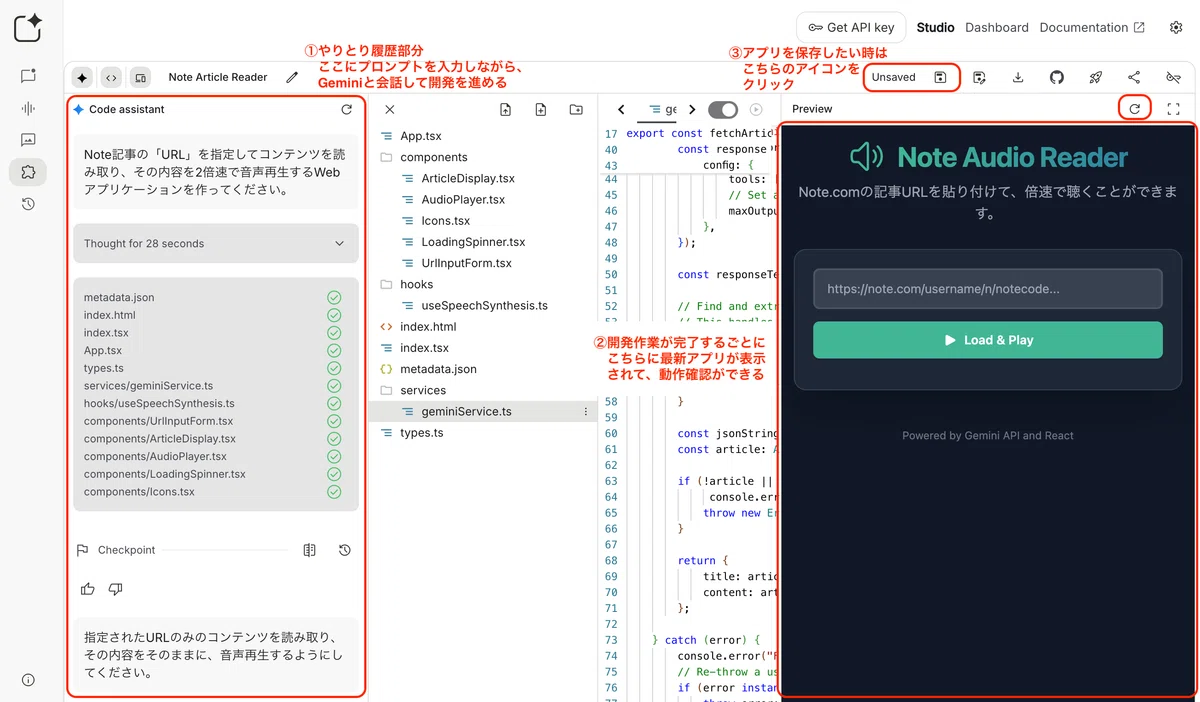
Task: Open useSpeechSynthesis.ts in file tree
Action: point(483,305)
